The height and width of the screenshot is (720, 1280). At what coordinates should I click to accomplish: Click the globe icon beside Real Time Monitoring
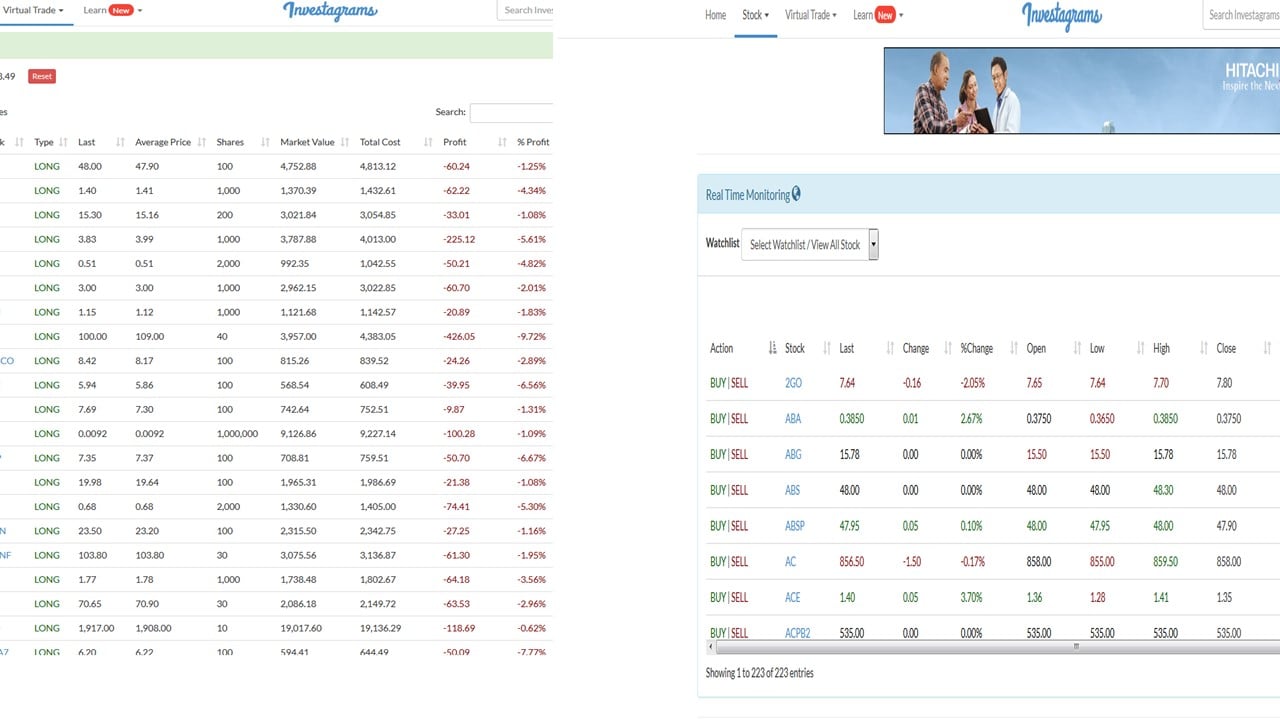point(797,194)
